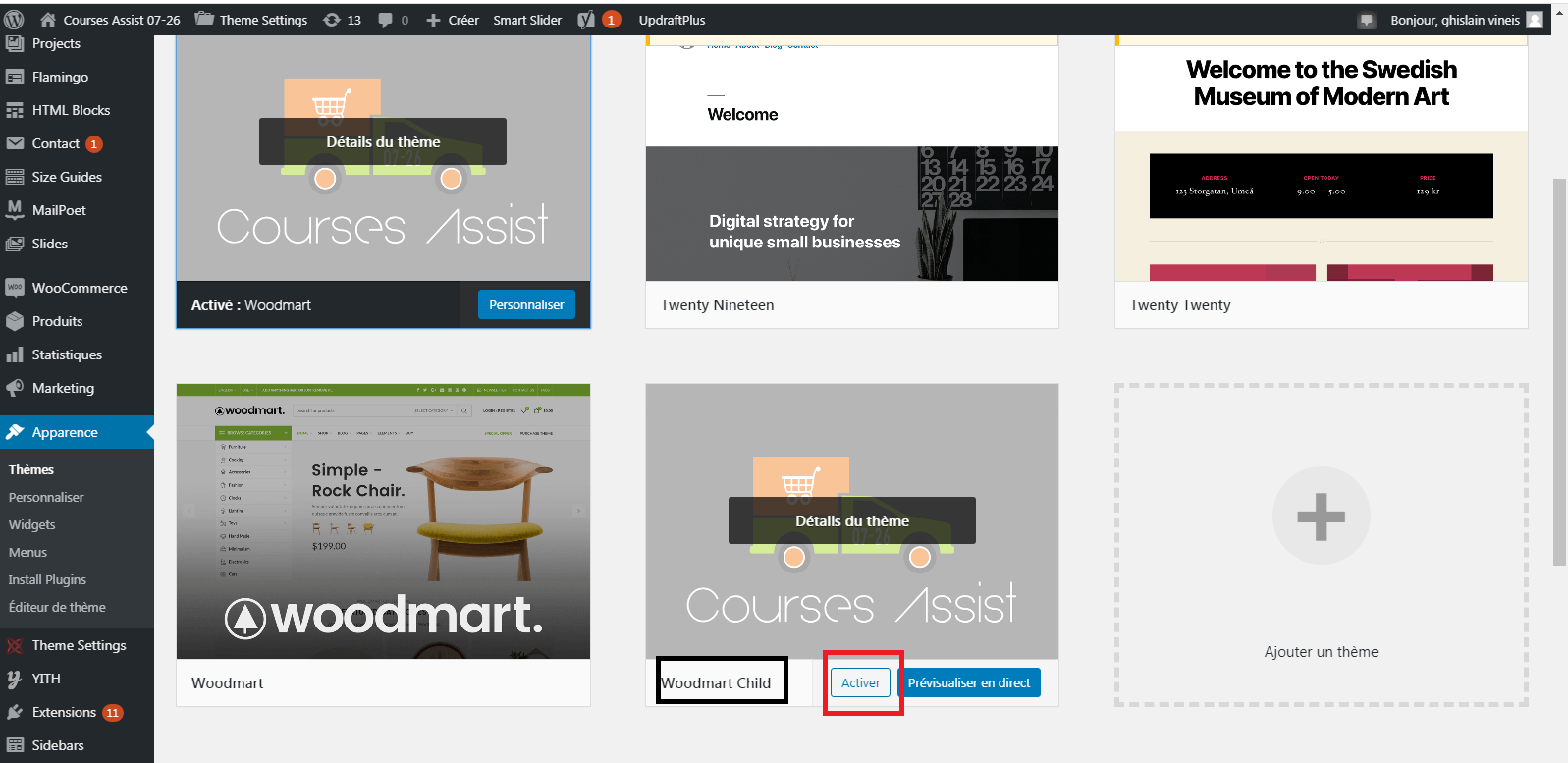Screen dimensions: 1568x763
Task: Click the Flamingo icon in the sidebar
Action: coord(15,77)
